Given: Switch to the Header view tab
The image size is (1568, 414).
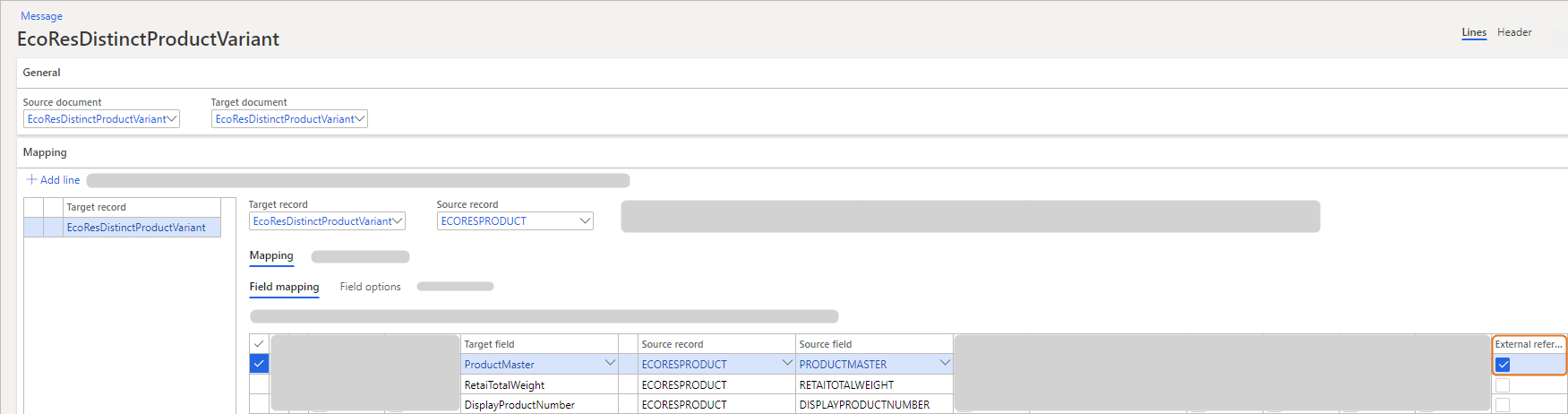Looking at the screenshot, I should click(1514, 32).
